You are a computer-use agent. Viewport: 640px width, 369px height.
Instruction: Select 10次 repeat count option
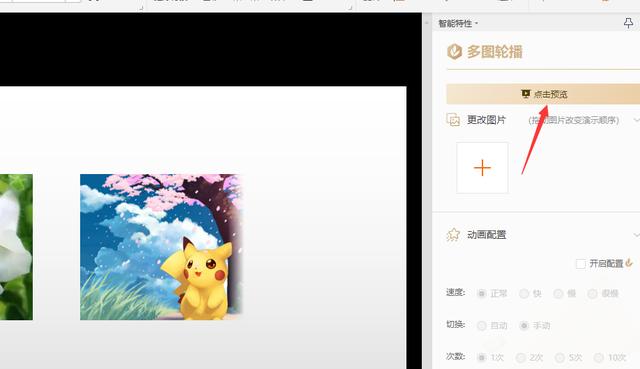[598, 358]
